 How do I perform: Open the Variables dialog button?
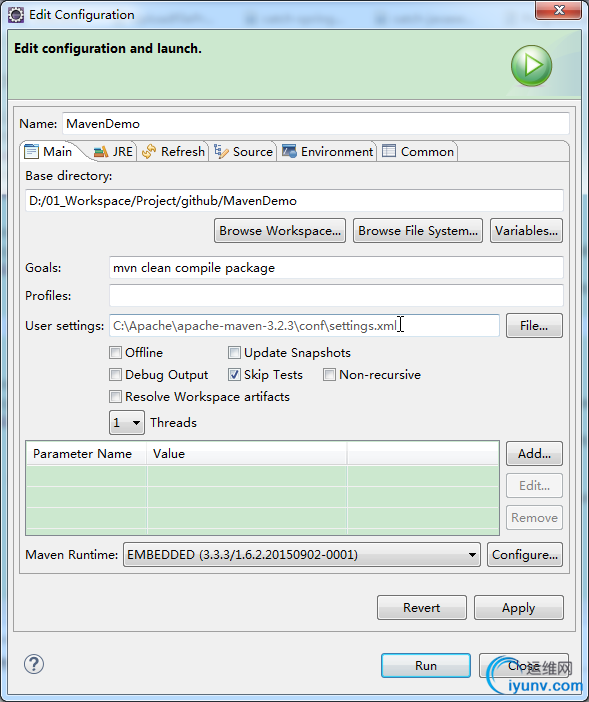click(526, 231)
